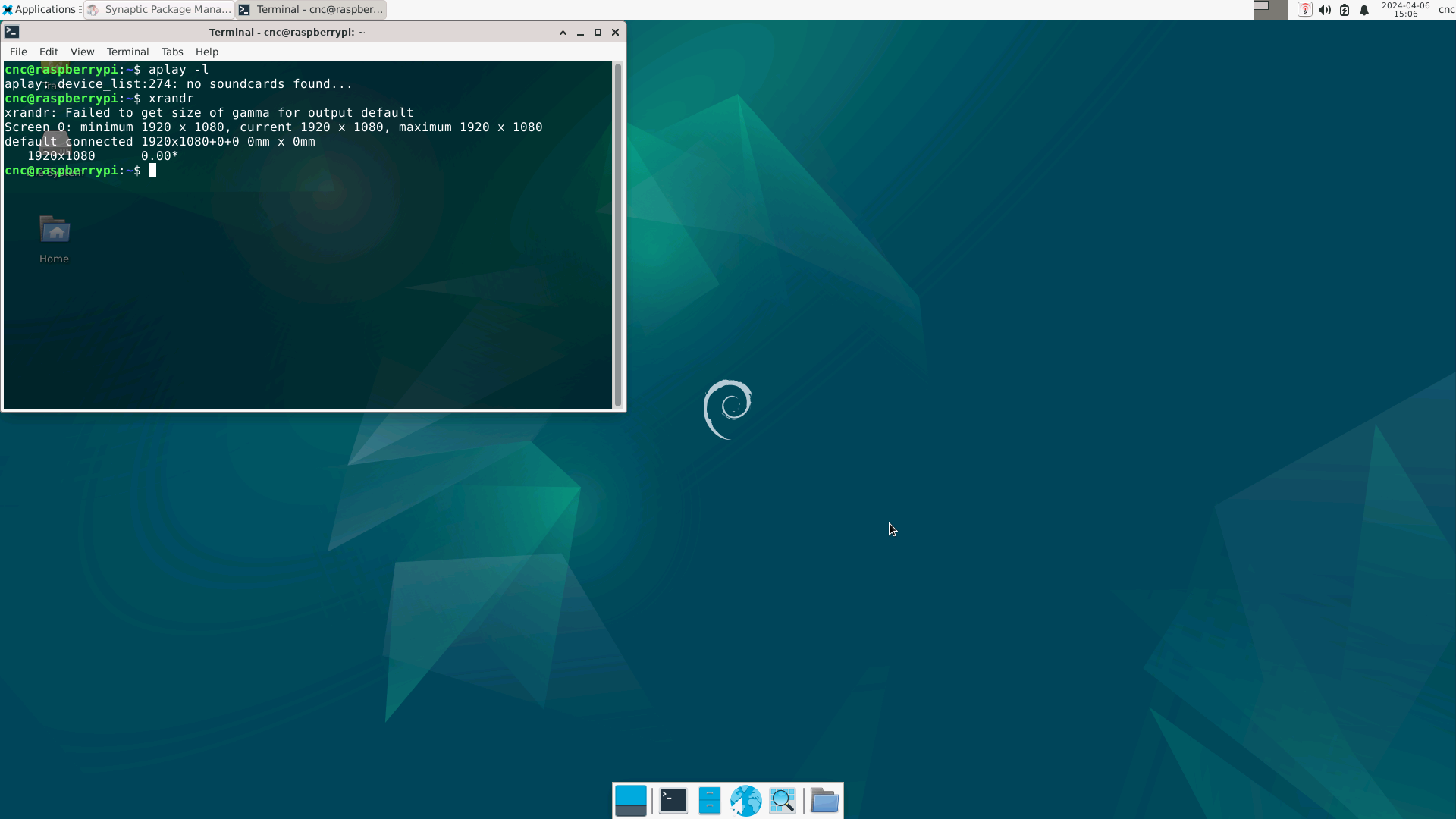Click 'Failed to get size of gamma' line

(x=209, y=112)
